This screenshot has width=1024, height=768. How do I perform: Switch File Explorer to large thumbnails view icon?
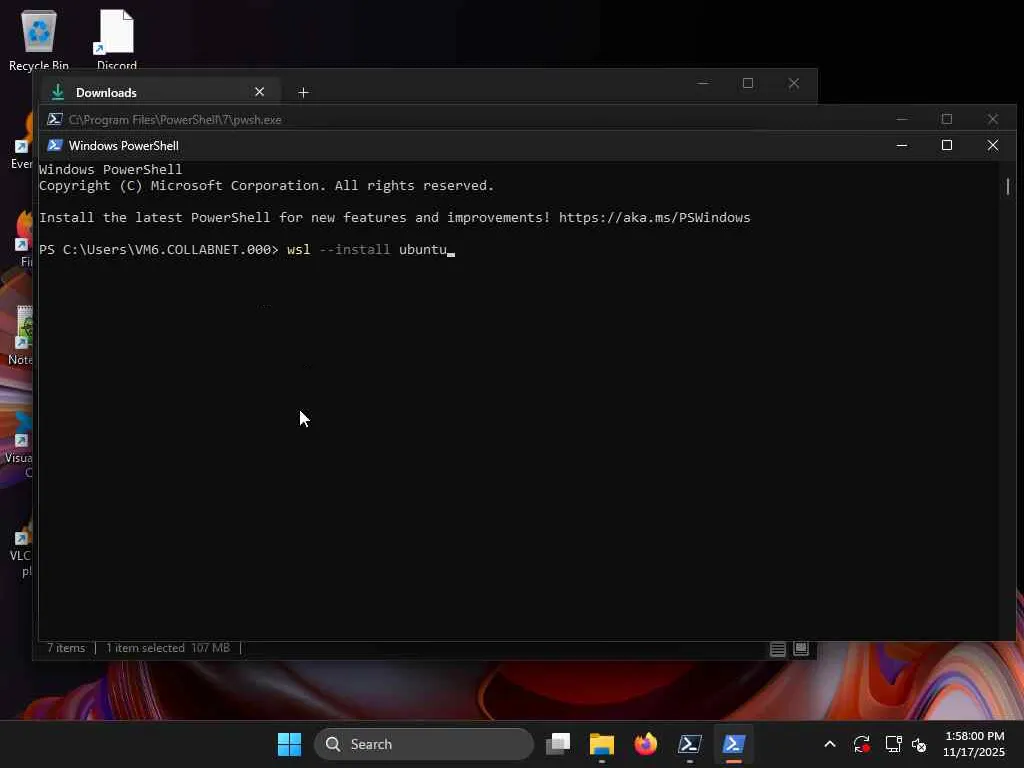tap(801, 648)
